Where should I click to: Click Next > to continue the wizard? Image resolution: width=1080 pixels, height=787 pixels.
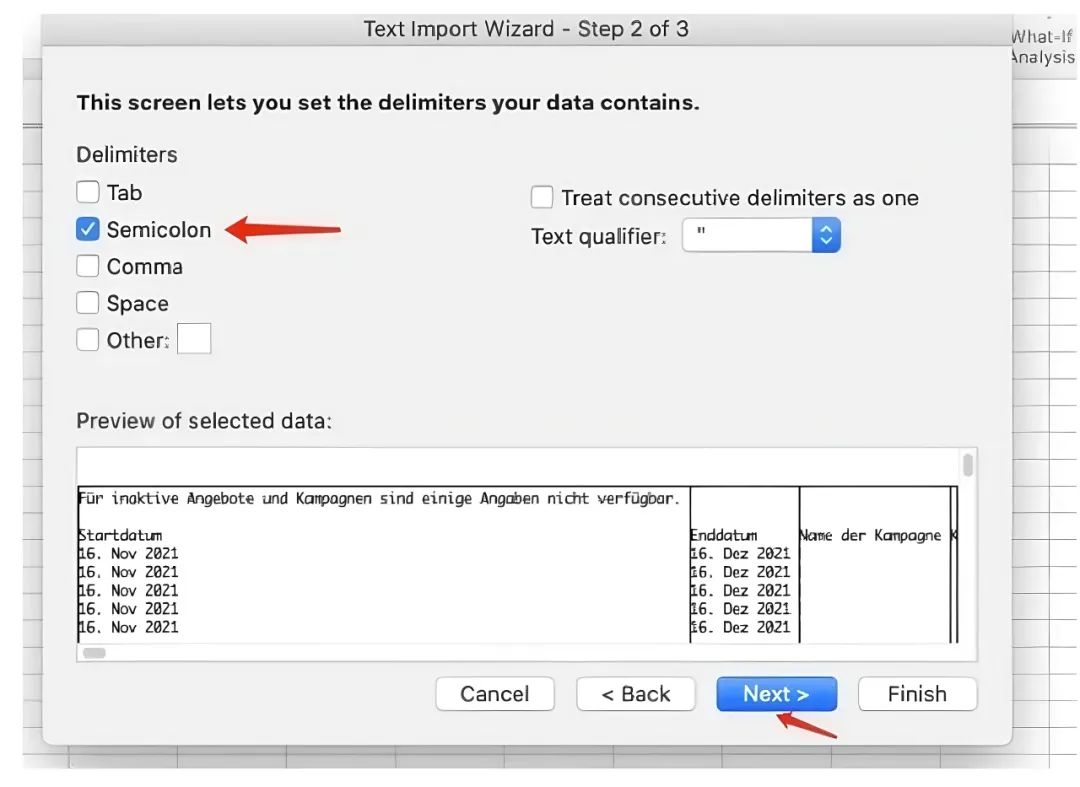point(776,694)
